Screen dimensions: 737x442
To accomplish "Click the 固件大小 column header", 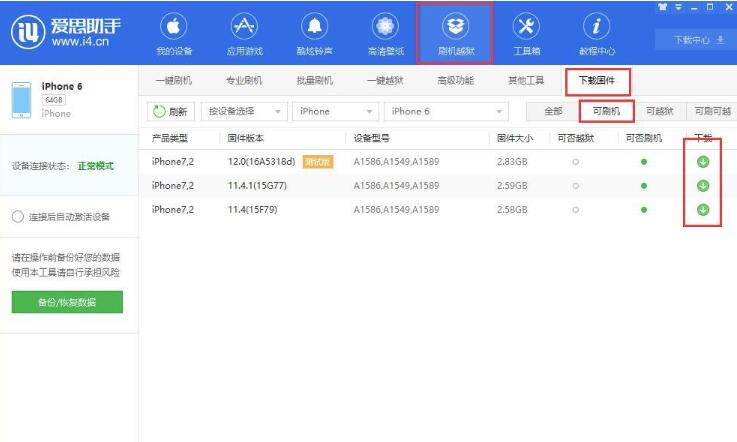I will point(515,138).
